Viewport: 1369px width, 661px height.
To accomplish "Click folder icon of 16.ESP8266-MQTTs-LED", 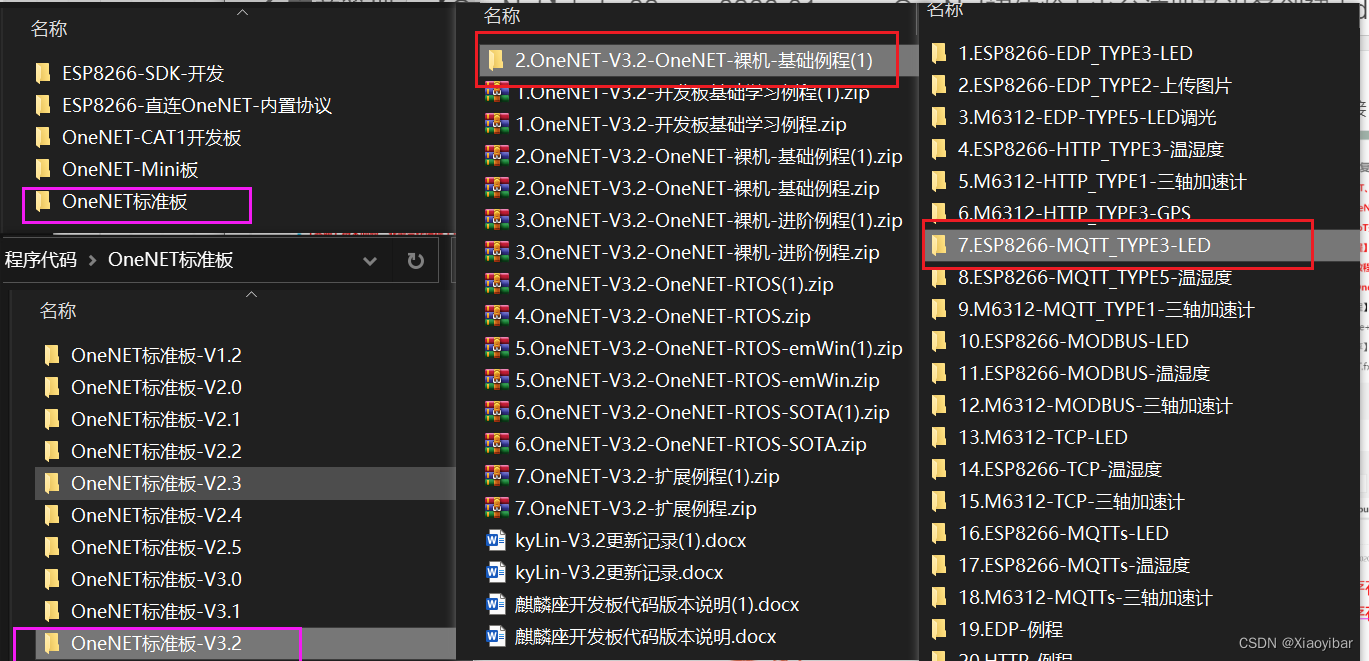I will [x=938, y=533].
